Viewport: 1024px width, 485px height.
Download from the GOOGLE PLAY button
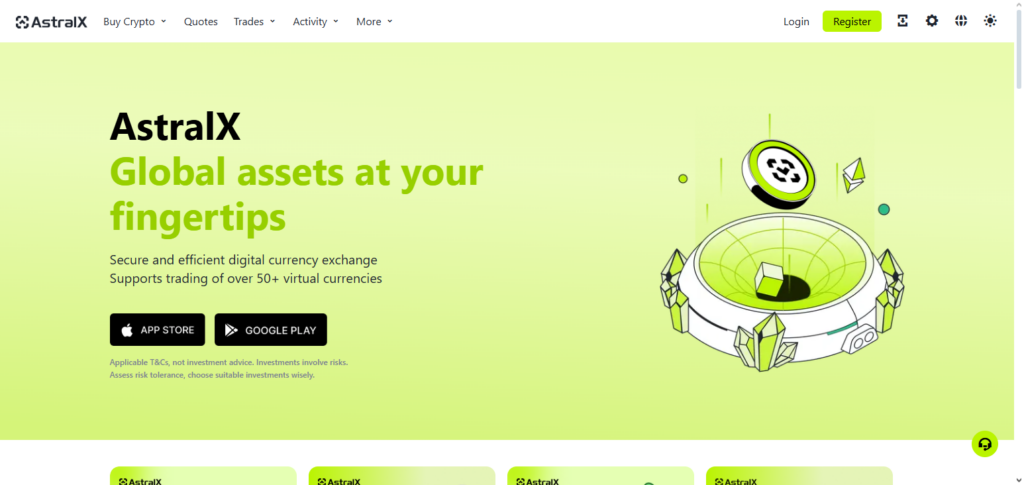pyautogui.click(x=271, y=330)
